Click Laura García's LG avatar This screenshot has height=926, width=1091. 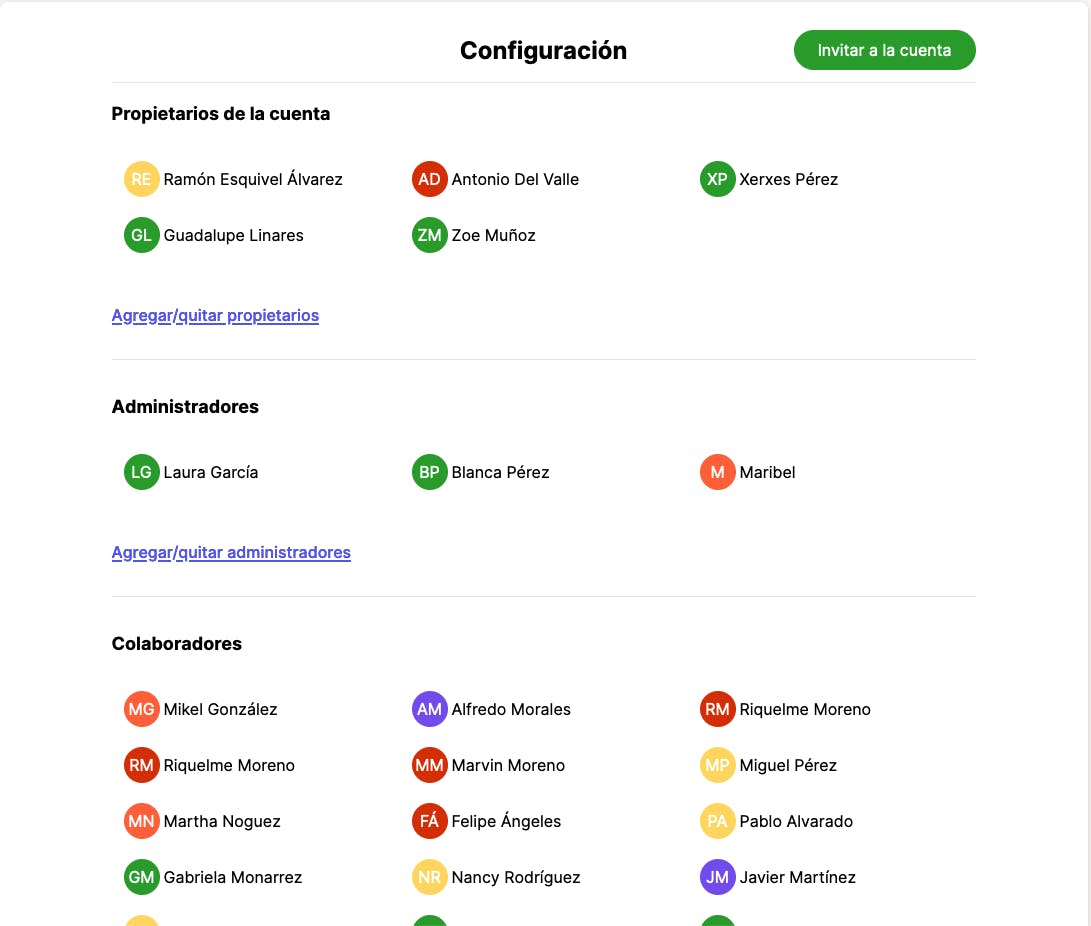[x=142, y=473]
